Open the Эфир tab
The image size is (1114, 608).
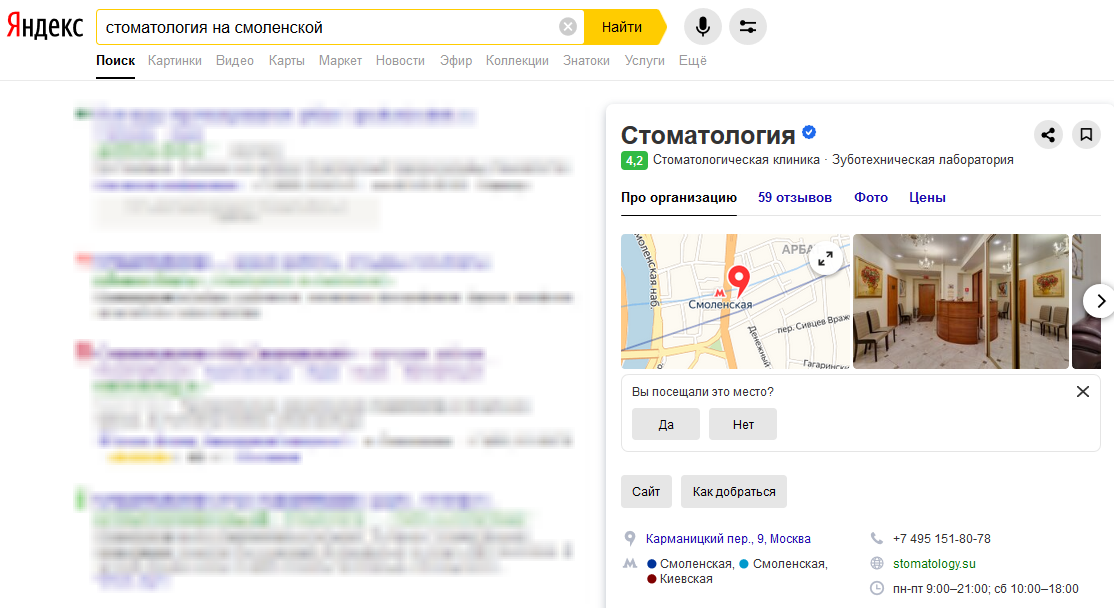[x=455, y=60]
